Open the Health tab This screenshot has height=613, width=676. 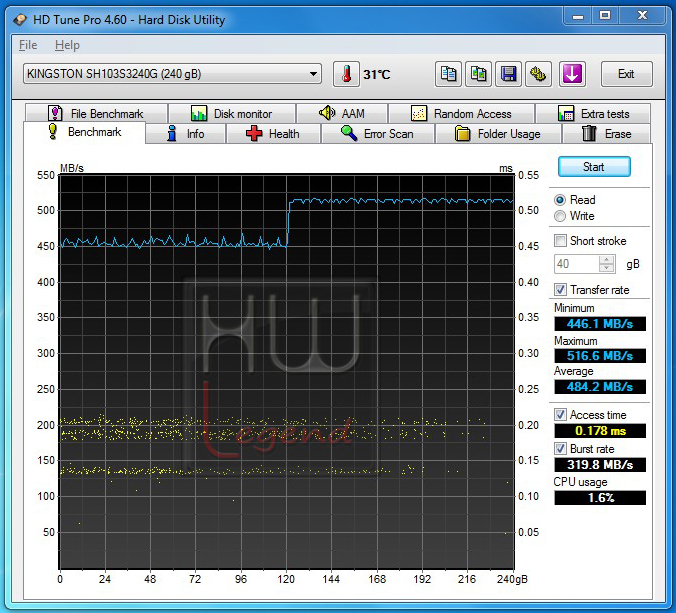273,134
